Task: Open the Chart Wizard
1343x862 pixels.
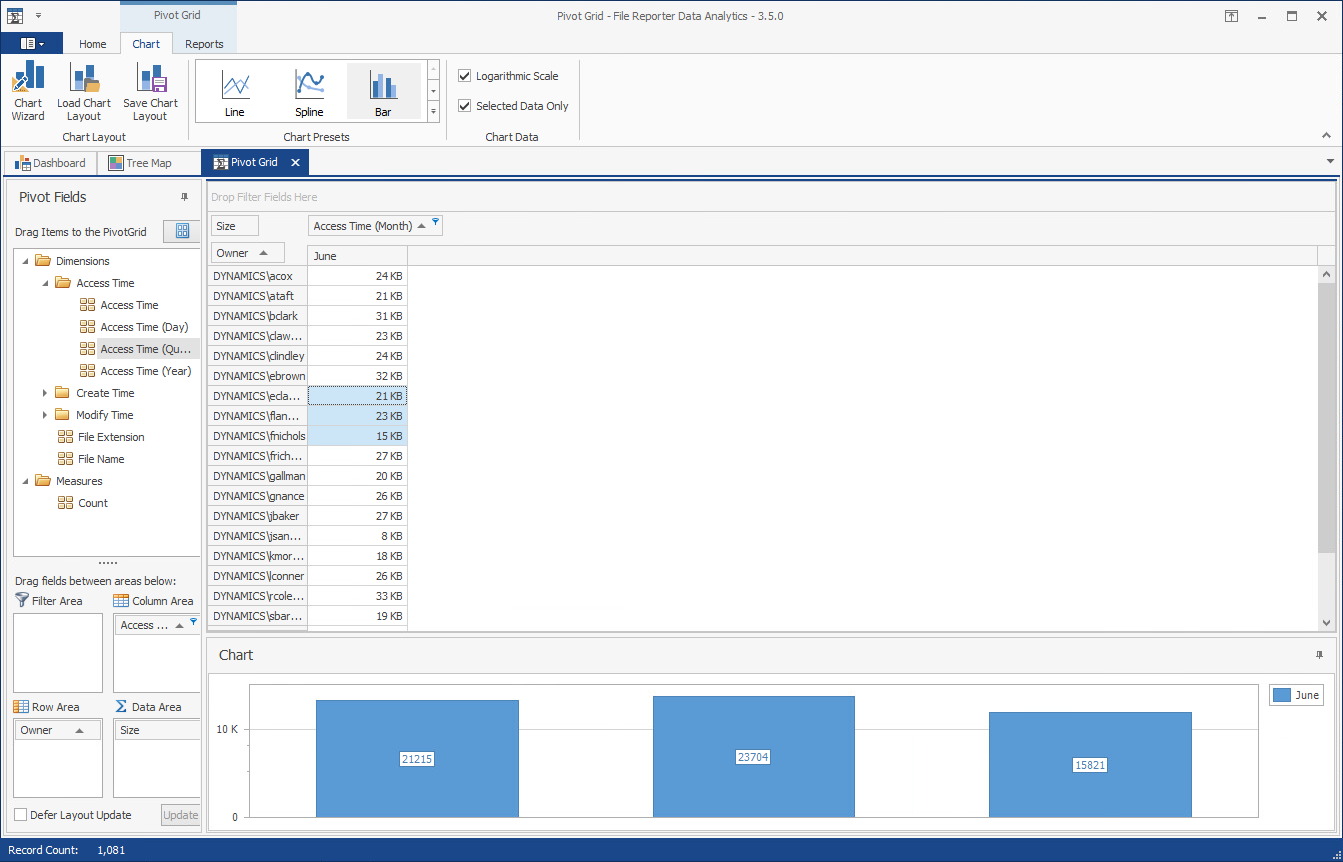Action: (28, 91)
